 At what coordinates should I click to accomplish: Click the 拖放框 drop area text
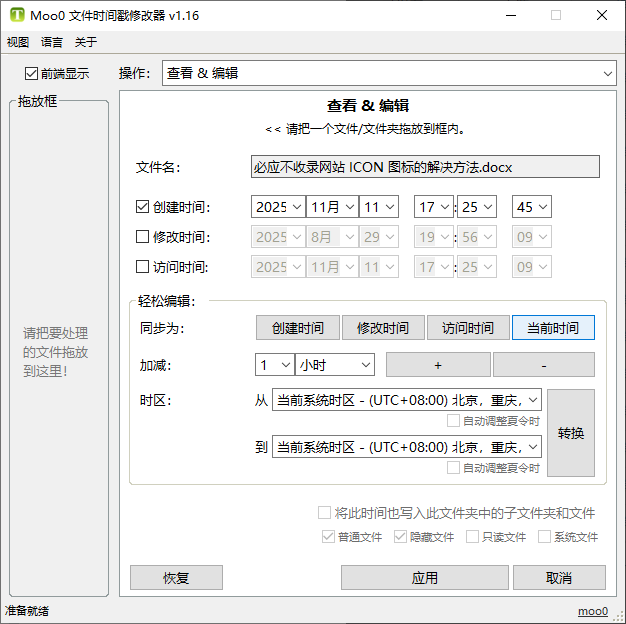coord(55,352)
